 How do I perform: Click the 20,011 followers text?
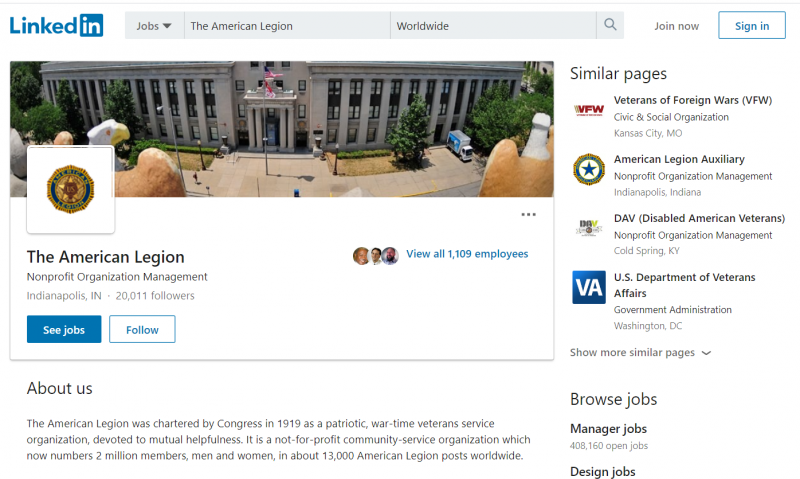click(x=155, y=296)
